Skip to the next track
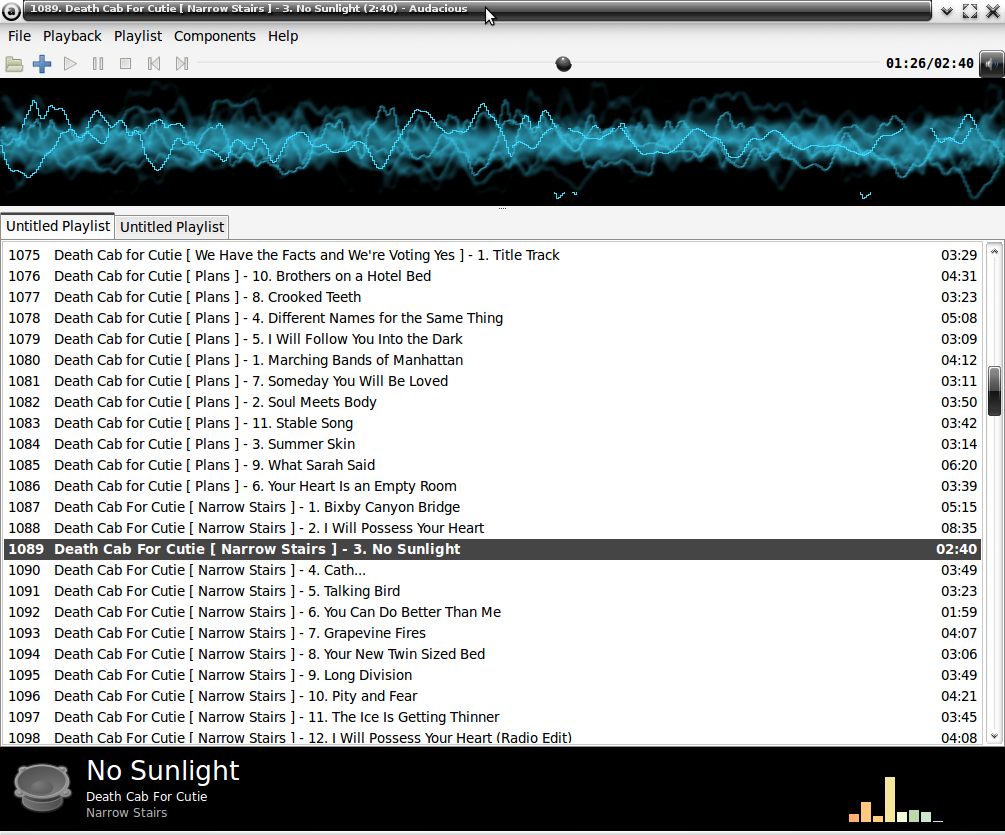The height and width of the screenshot is (835, 1005). tap(182, 64)
